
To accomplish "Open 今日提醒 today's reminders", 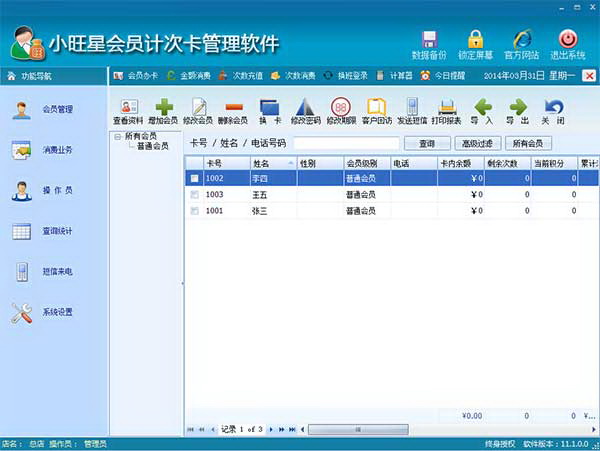I will (x=443, y=76).
